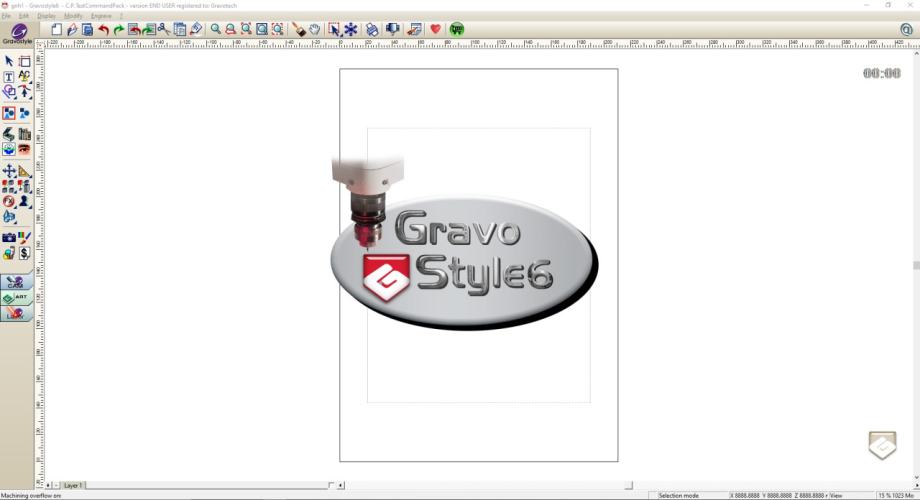Click the person silhouette tool icon
Viewport: 920px width, 500px height.
[x=24, y=201]
